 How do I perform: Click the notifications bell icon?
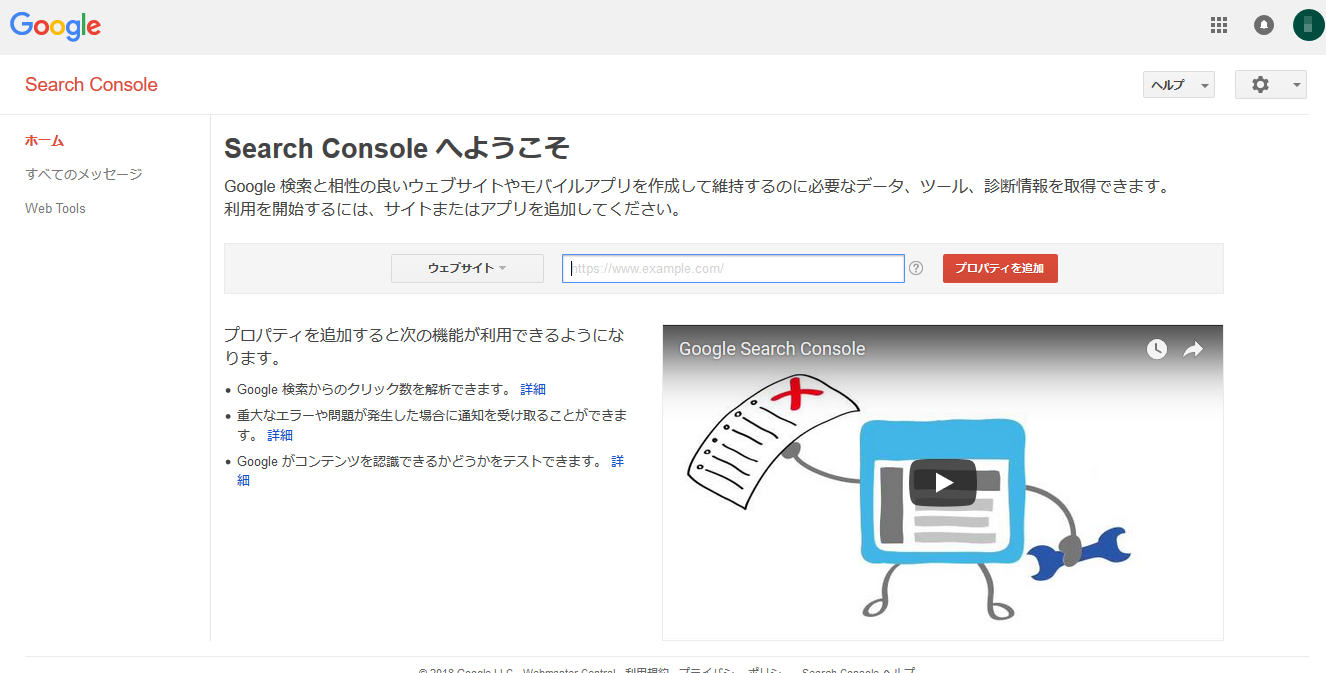click(1264, 26)
